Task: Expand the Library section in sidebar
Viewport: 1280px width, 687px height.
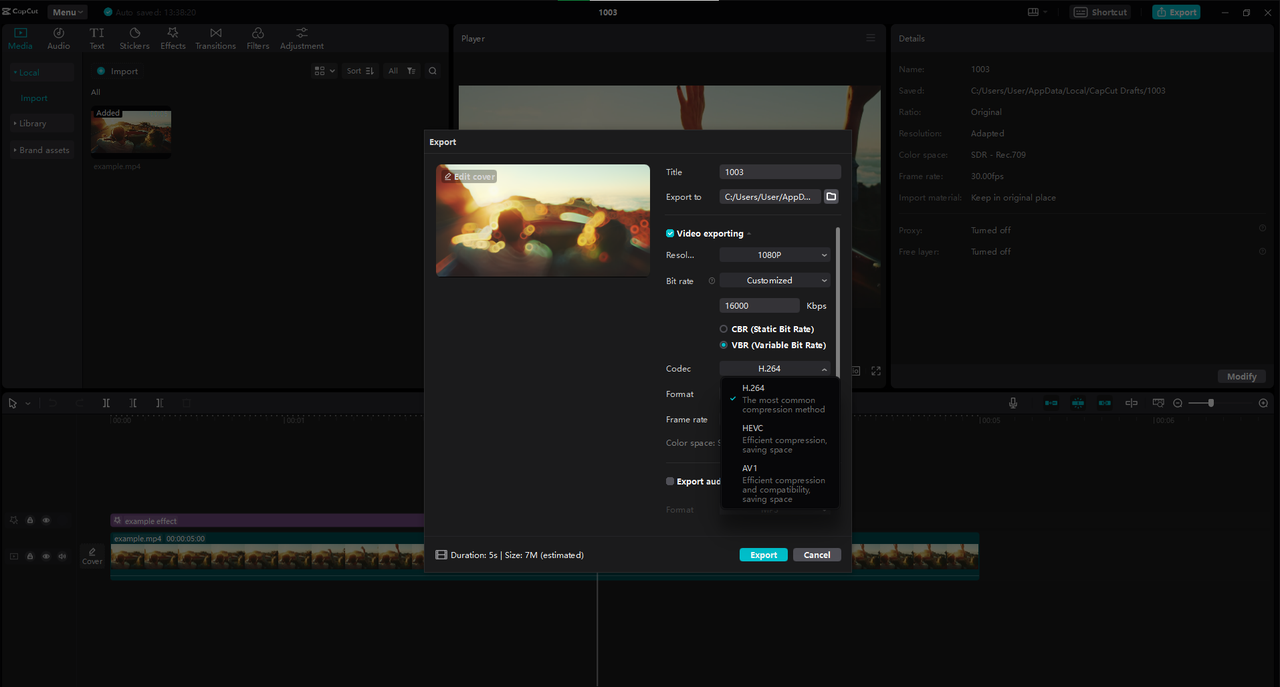Action: (x=41, y=124)
